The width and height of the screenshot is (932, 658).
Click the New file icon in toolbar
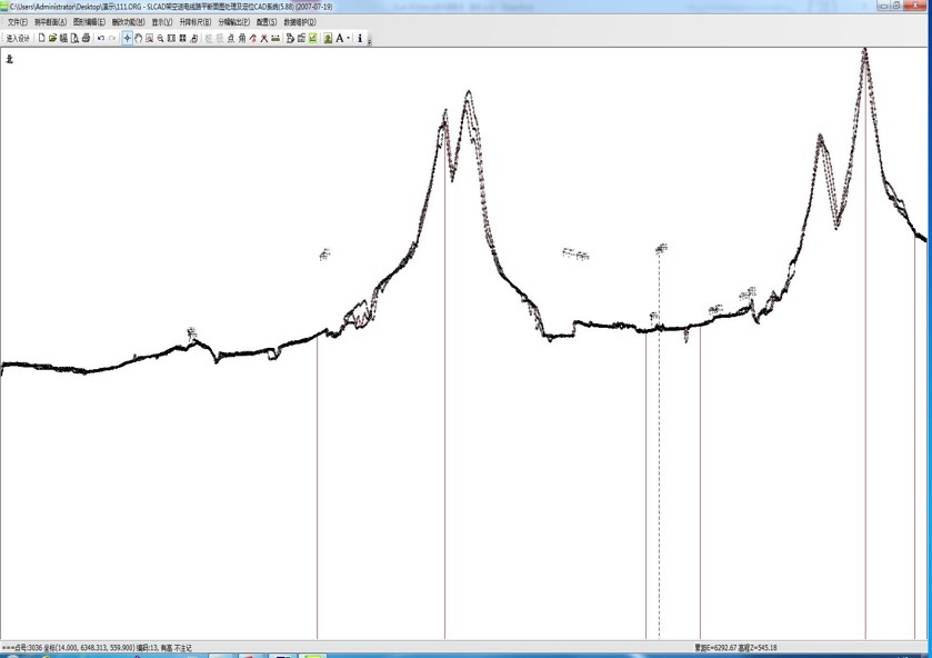(42, 38)
